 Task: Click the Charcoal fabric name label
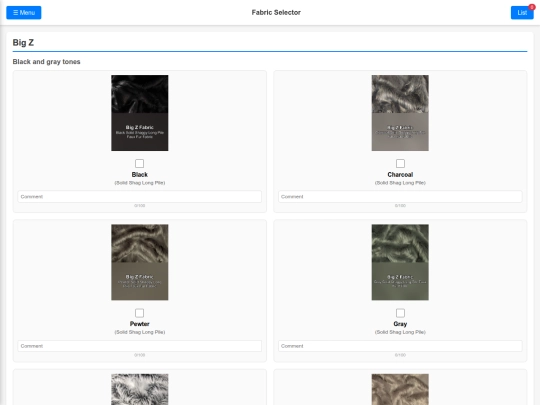pos(400,175)
